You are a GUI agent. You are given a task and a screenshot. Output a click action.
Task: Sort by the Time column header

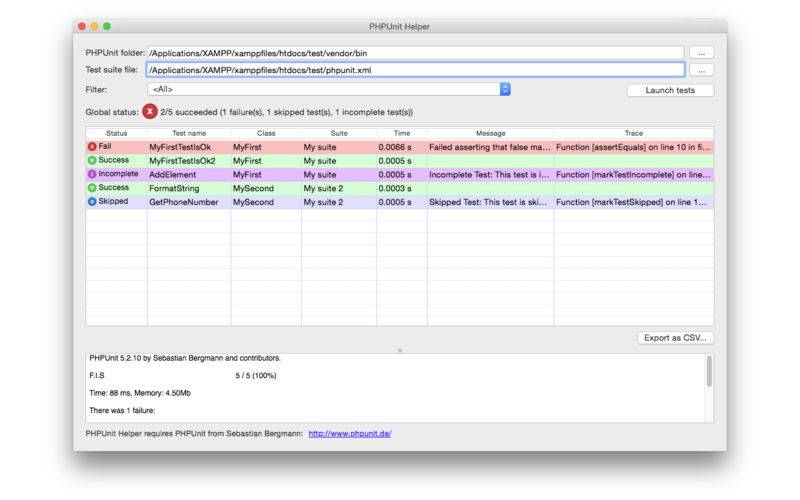[x=402, y=133]
